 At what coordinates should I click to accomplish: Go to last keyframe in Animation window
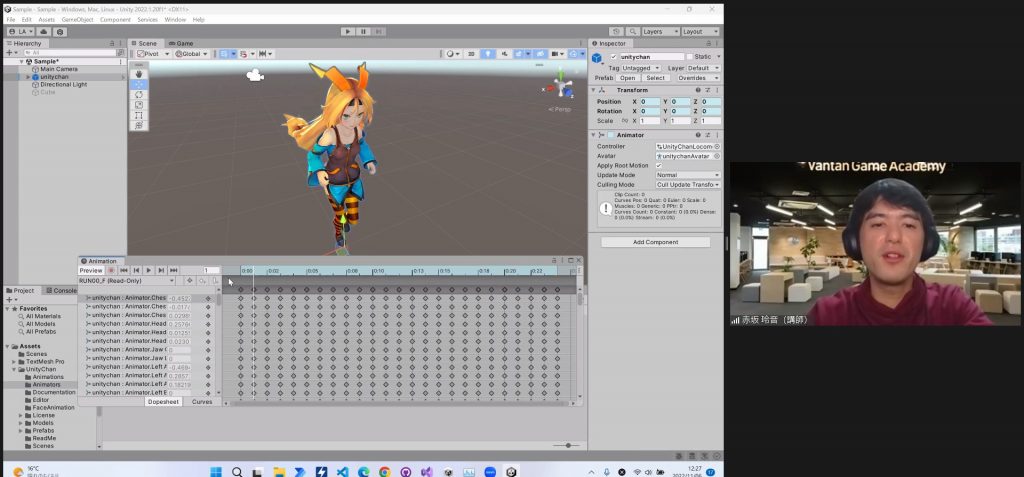point(174,270)
